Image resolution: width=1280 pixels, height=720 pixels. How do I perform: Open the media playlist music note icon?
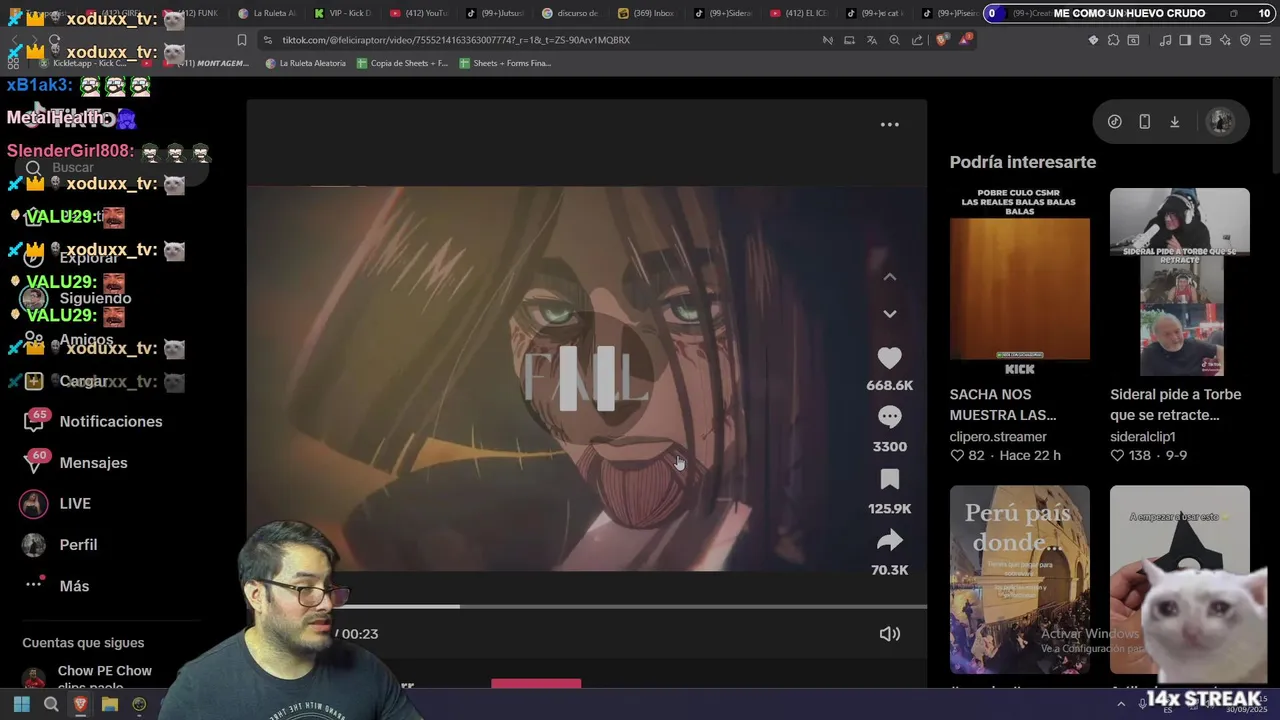[1165, 40]
